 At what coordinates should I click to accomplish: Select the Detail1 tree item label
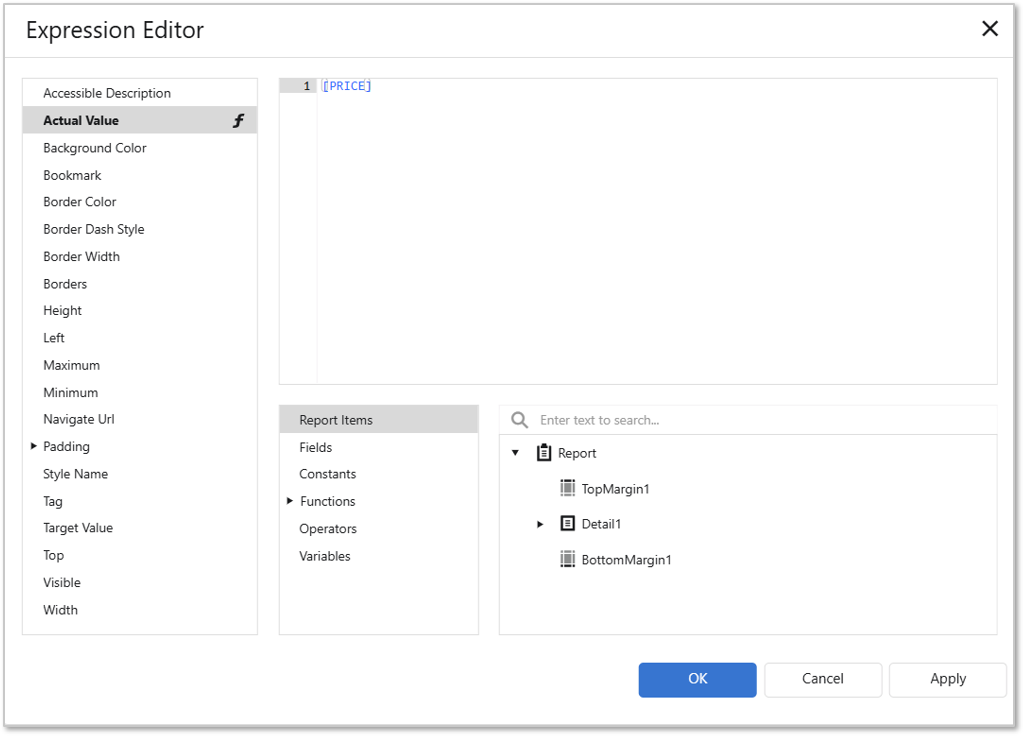[x=601, y=524]
